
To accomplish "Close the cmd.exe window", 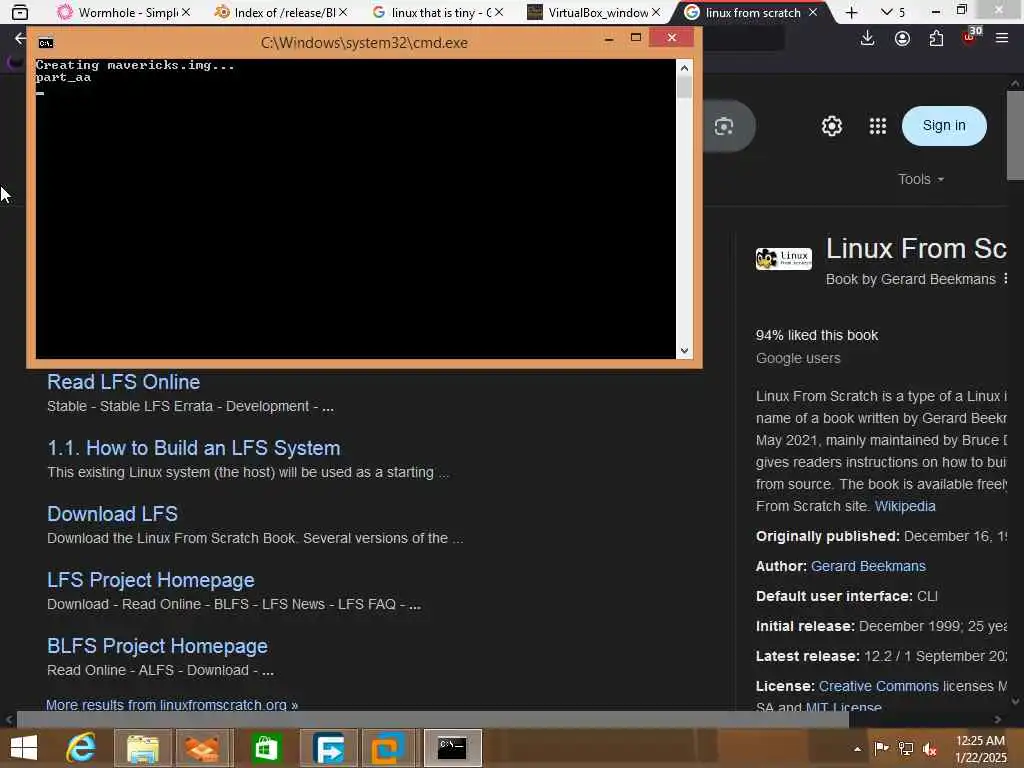I will pyautogui.click(x=671, y=38).
